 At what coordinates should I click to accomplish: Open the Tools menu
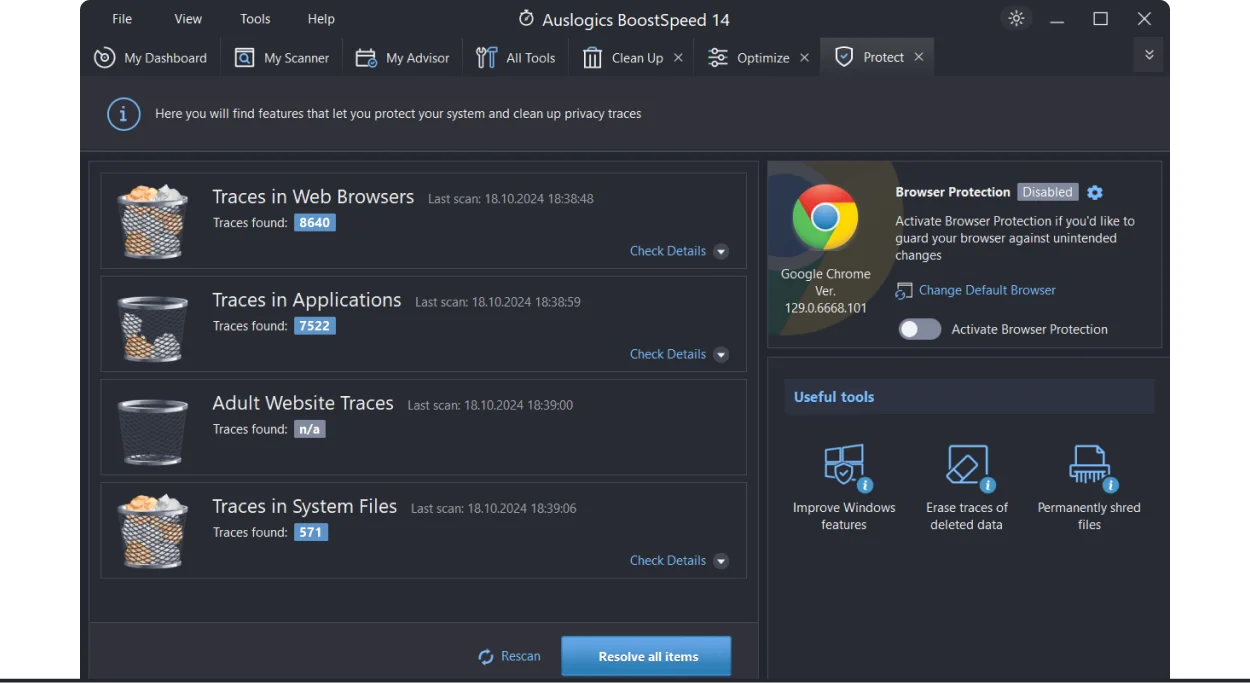click(x=255, y=19)
